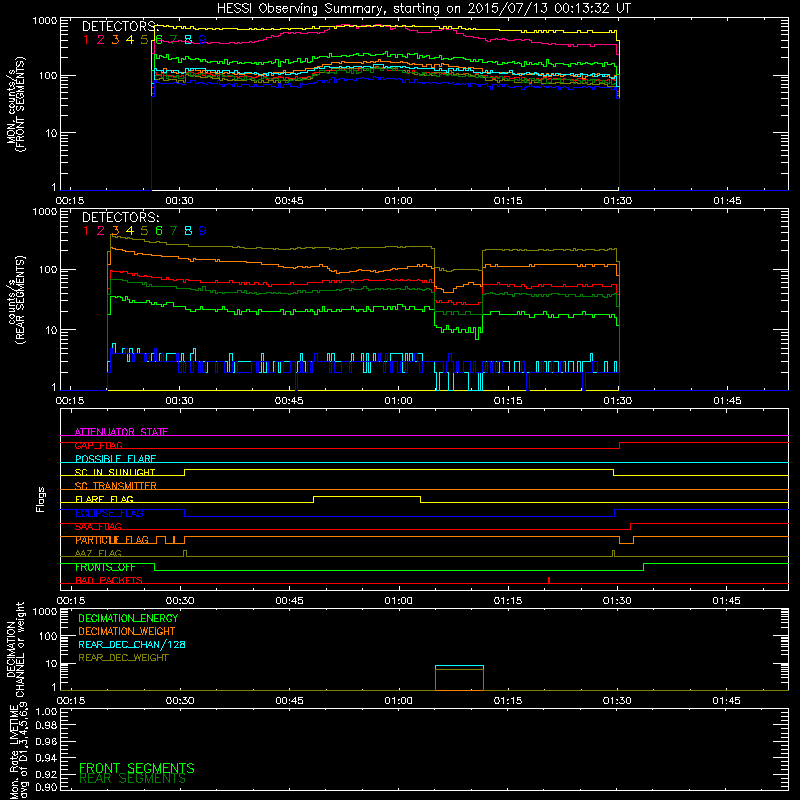Viewport: 800px width, 800px height.
Task: Click the DECIMATION_ENERGY legend entry
Action: pyautogui.click(x=128, y=618)
